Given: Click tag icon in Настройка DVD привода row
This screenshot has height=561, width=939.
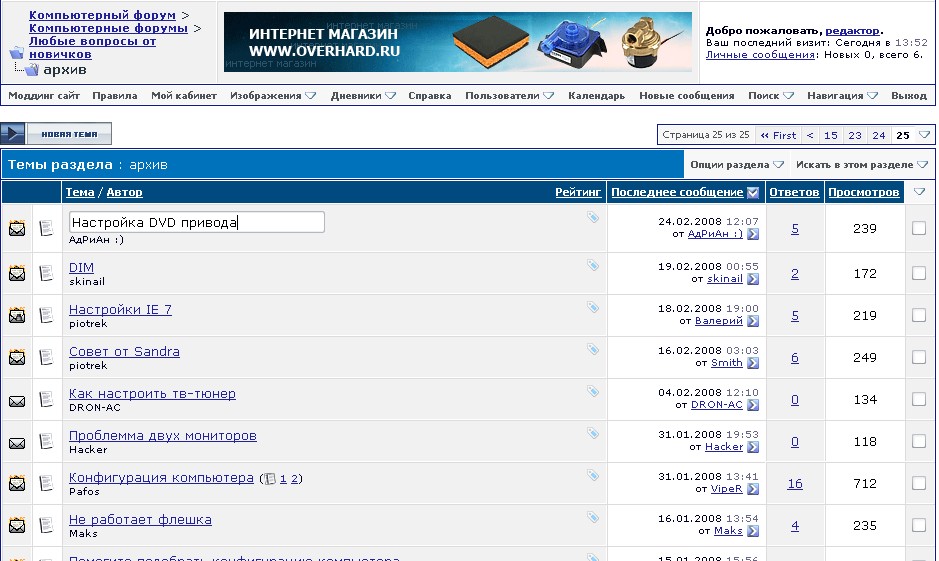Looking at the screenshot, I should point(592,217).
